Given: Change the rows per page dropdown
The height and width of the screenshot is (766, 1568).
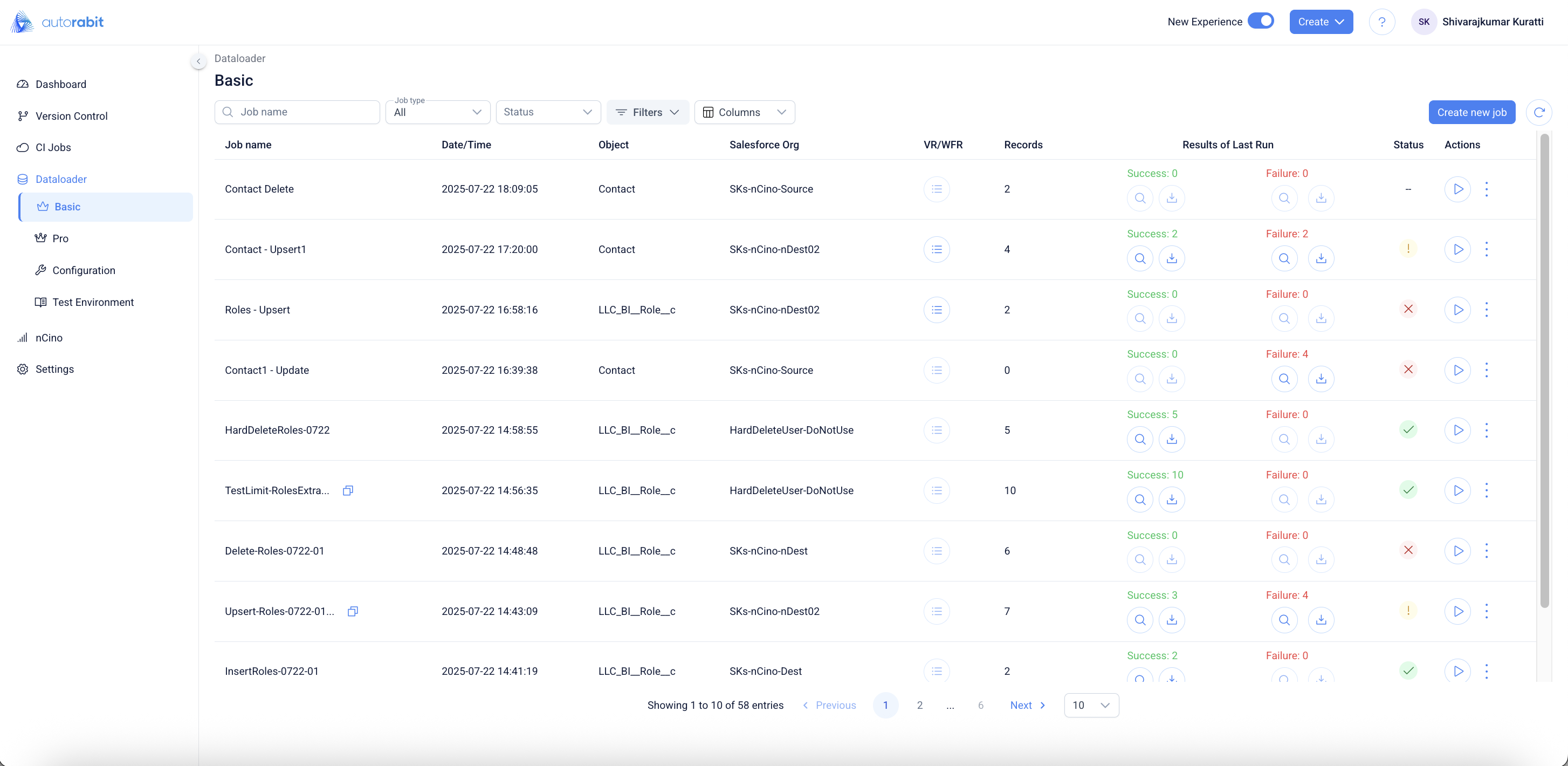Looking at the screenshot, I should pyautogui.click(x=1091, y=705).
